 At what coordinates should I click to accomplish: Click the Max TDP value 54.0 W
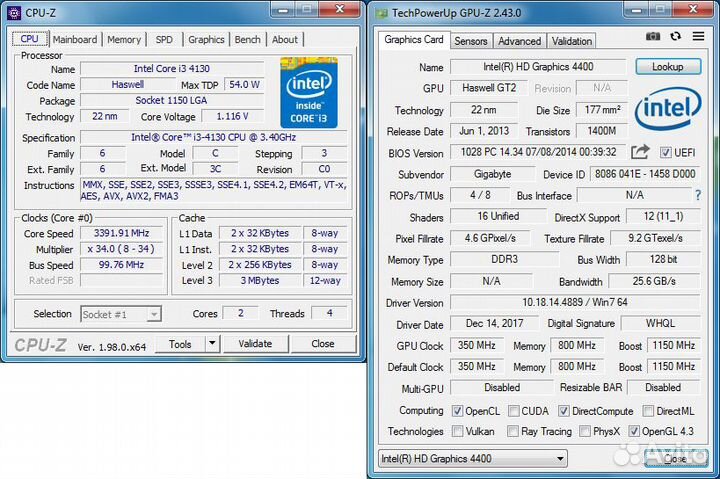tap(244, 85)
